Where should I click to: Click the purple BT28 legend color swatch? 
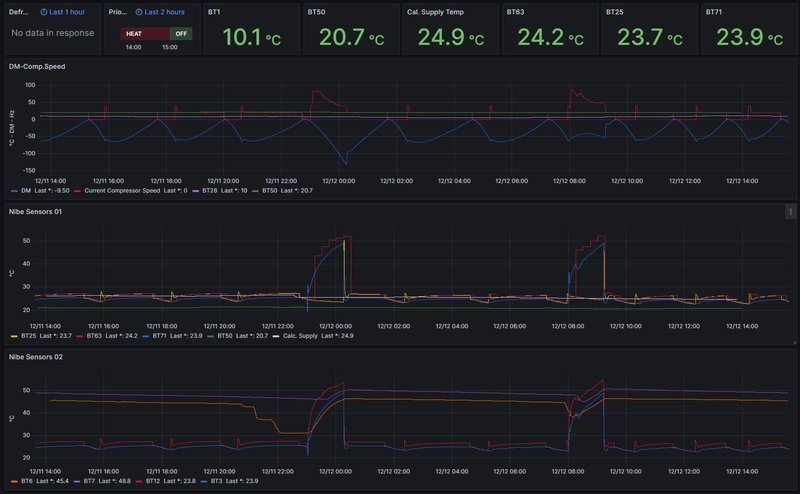click(195, 191)
